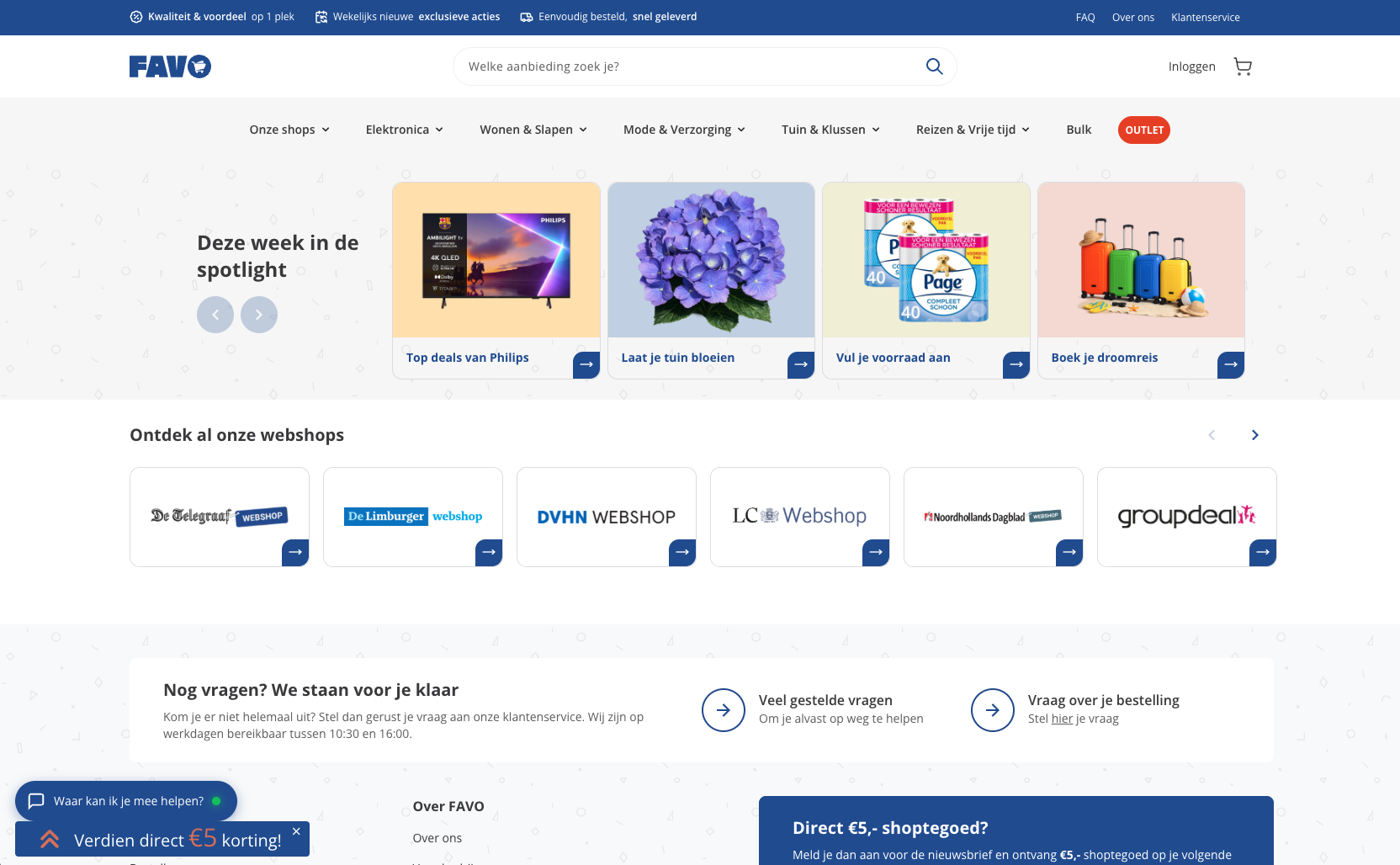Click the Veel gestelde vragen arrow circle

pos(724,710)
